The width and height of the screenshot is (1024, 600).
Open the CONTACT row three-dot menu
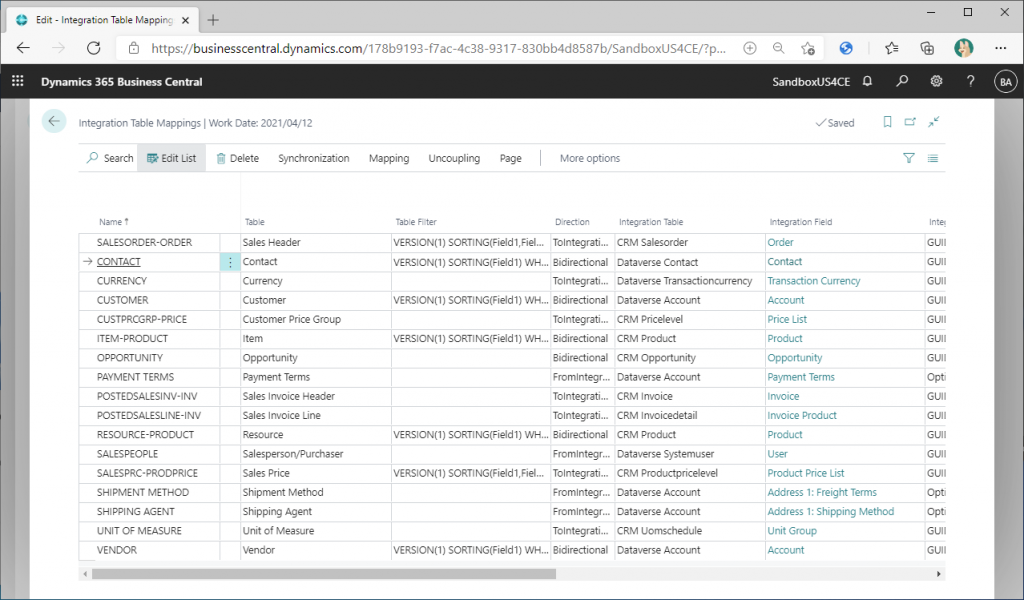(x=230, y=262)
